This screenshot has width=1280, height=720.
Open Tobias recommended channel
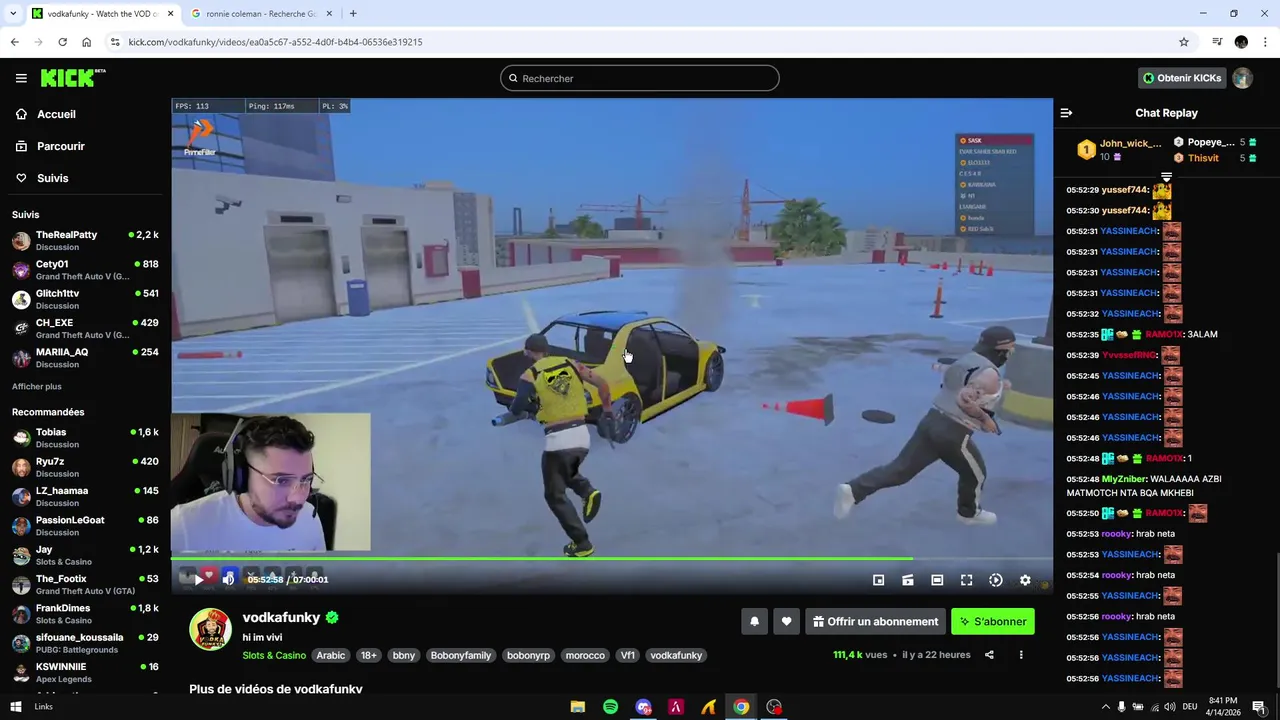point(85,437)
